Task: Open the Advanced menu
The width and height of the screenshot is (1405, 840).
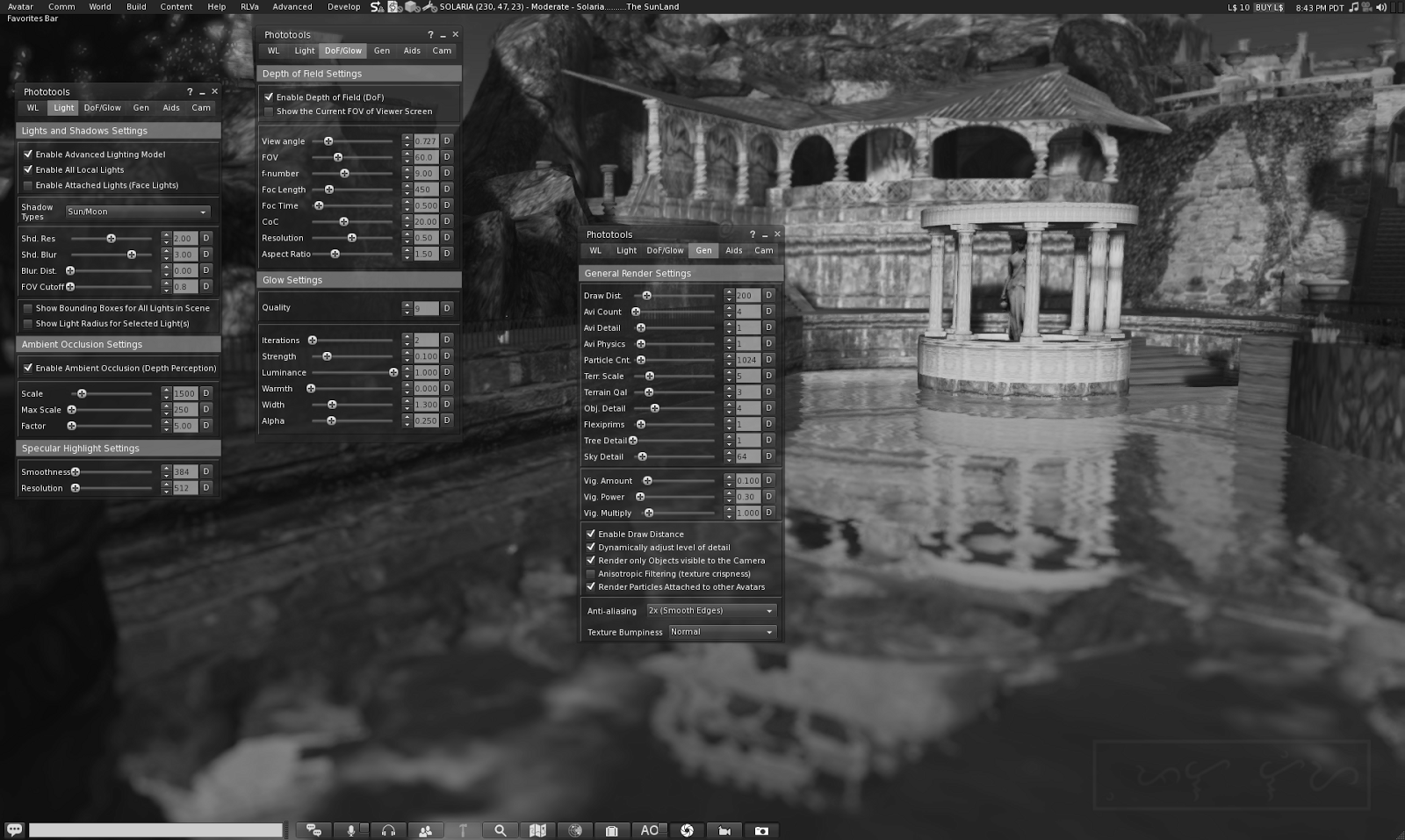Action: coord(292,7)
